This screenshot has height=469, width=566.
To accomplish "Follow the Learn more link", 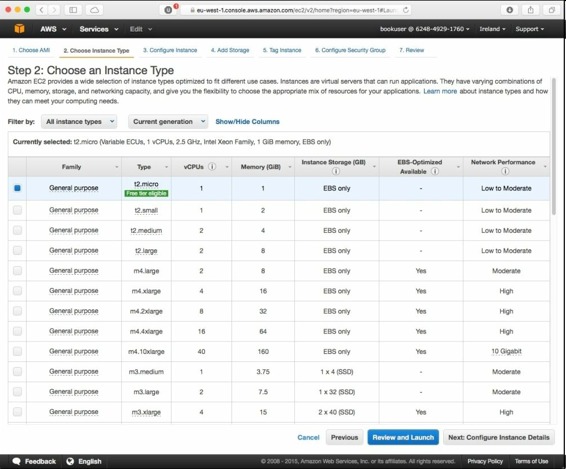I will pyautogui.click(x=440, y=91).
